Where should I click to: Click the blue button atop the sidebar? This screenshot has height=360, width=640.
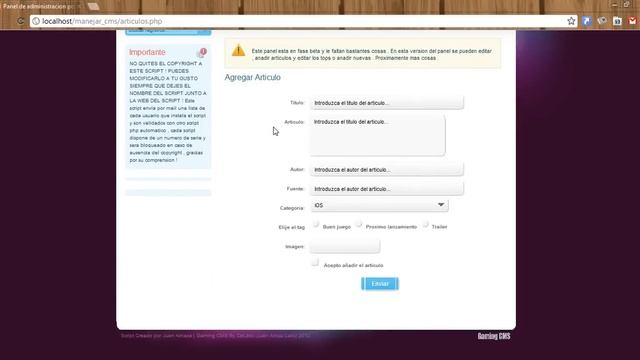tap(168, 32)
